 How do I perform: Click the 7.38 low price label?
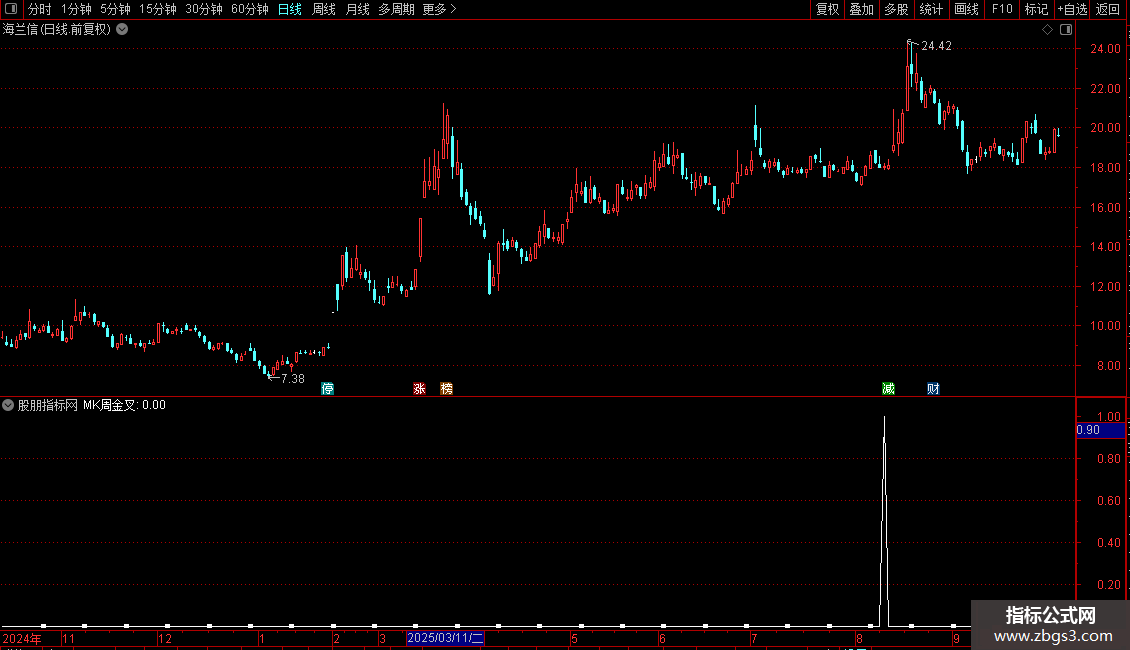tap(293, 379)
